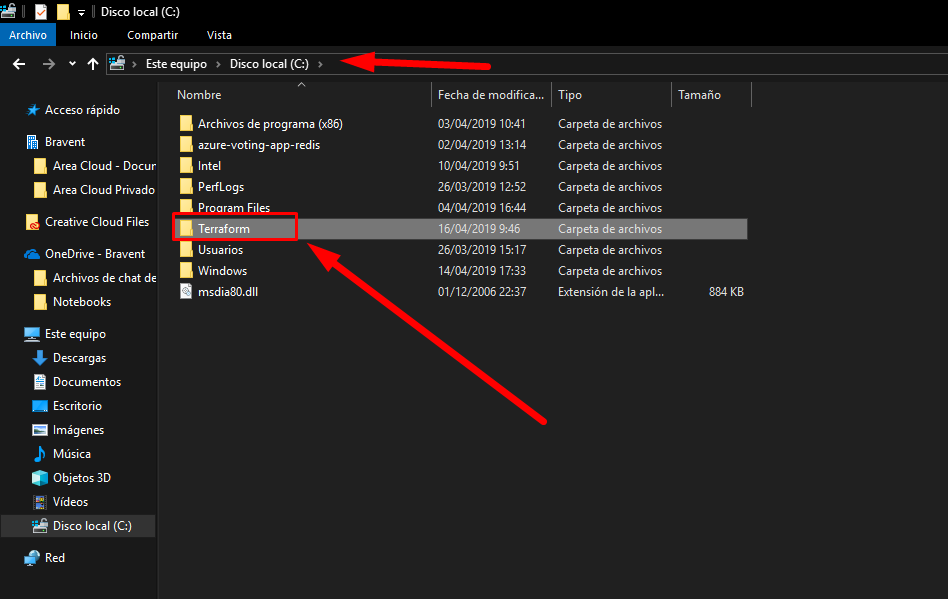Viewport: 948px width, 599px height.
Task: Sort by the Nombre column header
Action: tap(199, 95)
